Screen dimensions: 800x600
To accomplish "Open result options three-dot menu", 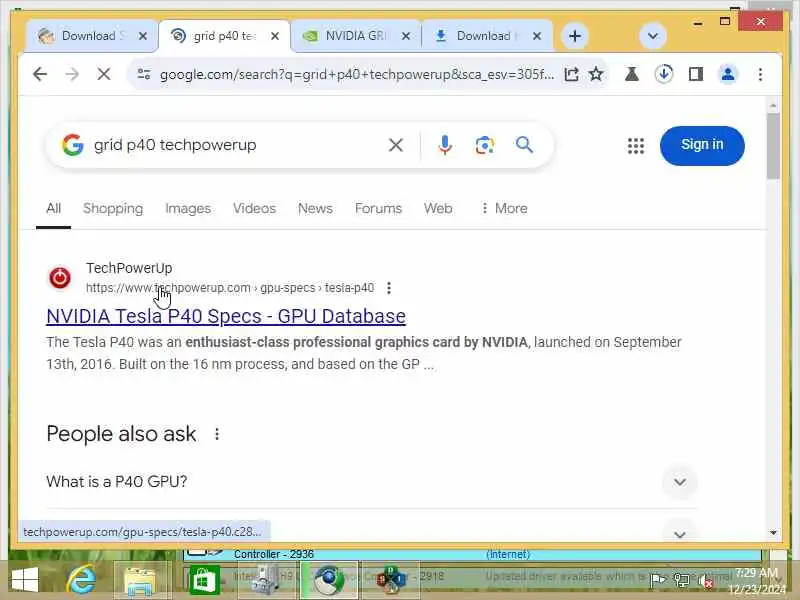I will [x=389, y=288].
